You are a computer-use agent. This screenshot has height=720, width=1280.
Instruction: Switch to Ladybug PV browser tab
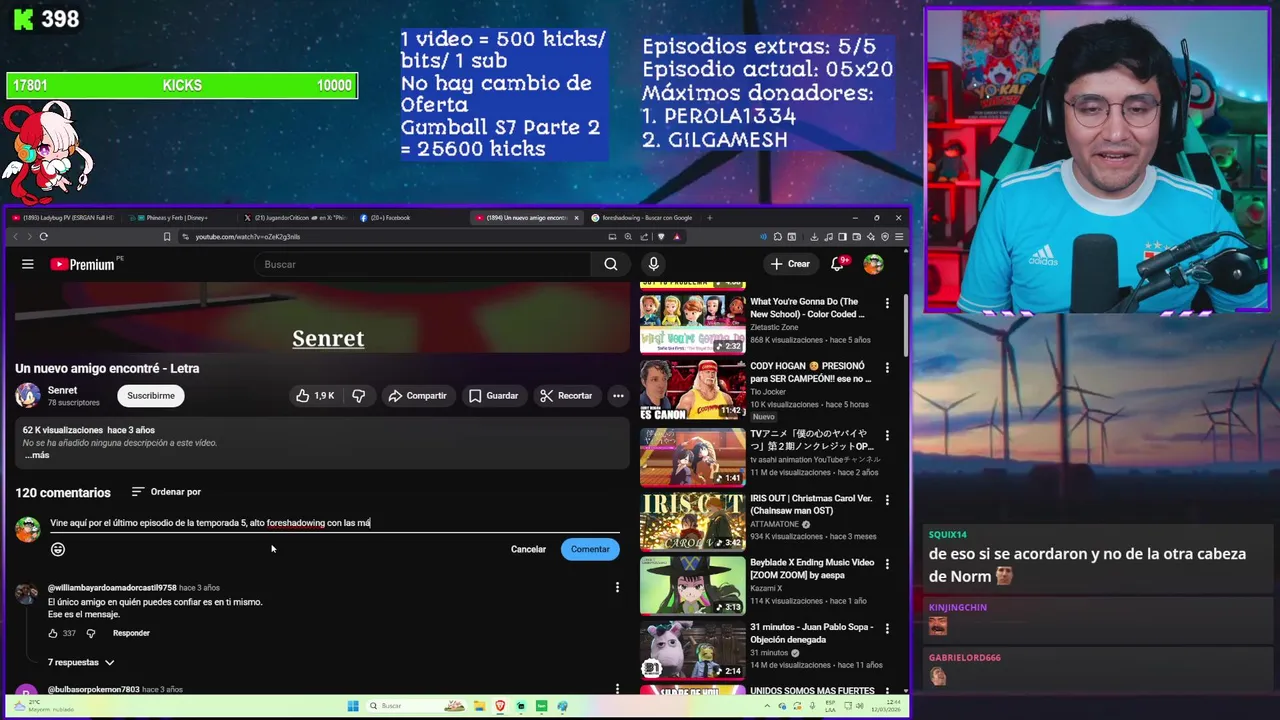click(62, 218)
